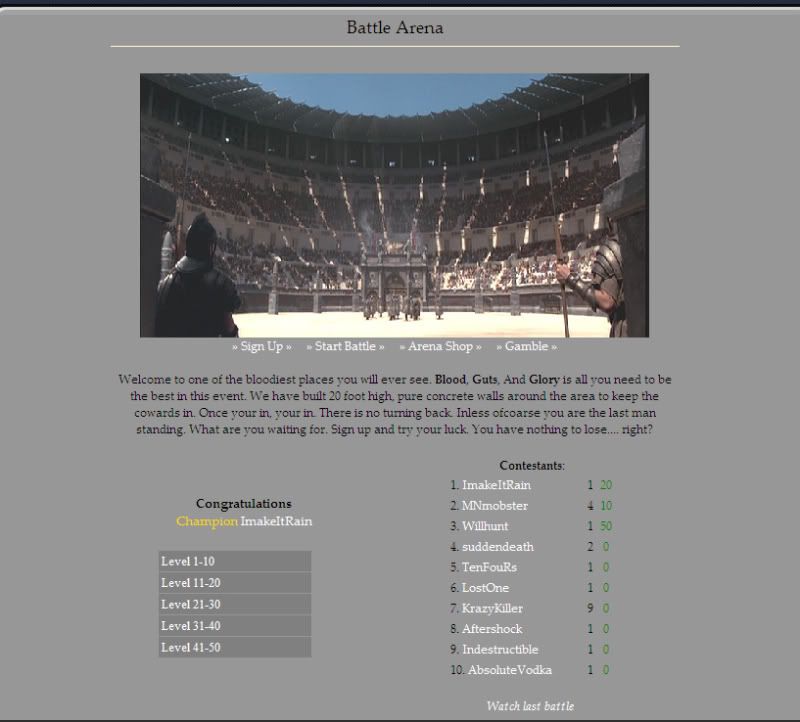This screenshot has height=722, width=800.
Task: Click the number 9 beside KrazyKiller
Action: tap(590, 608)
